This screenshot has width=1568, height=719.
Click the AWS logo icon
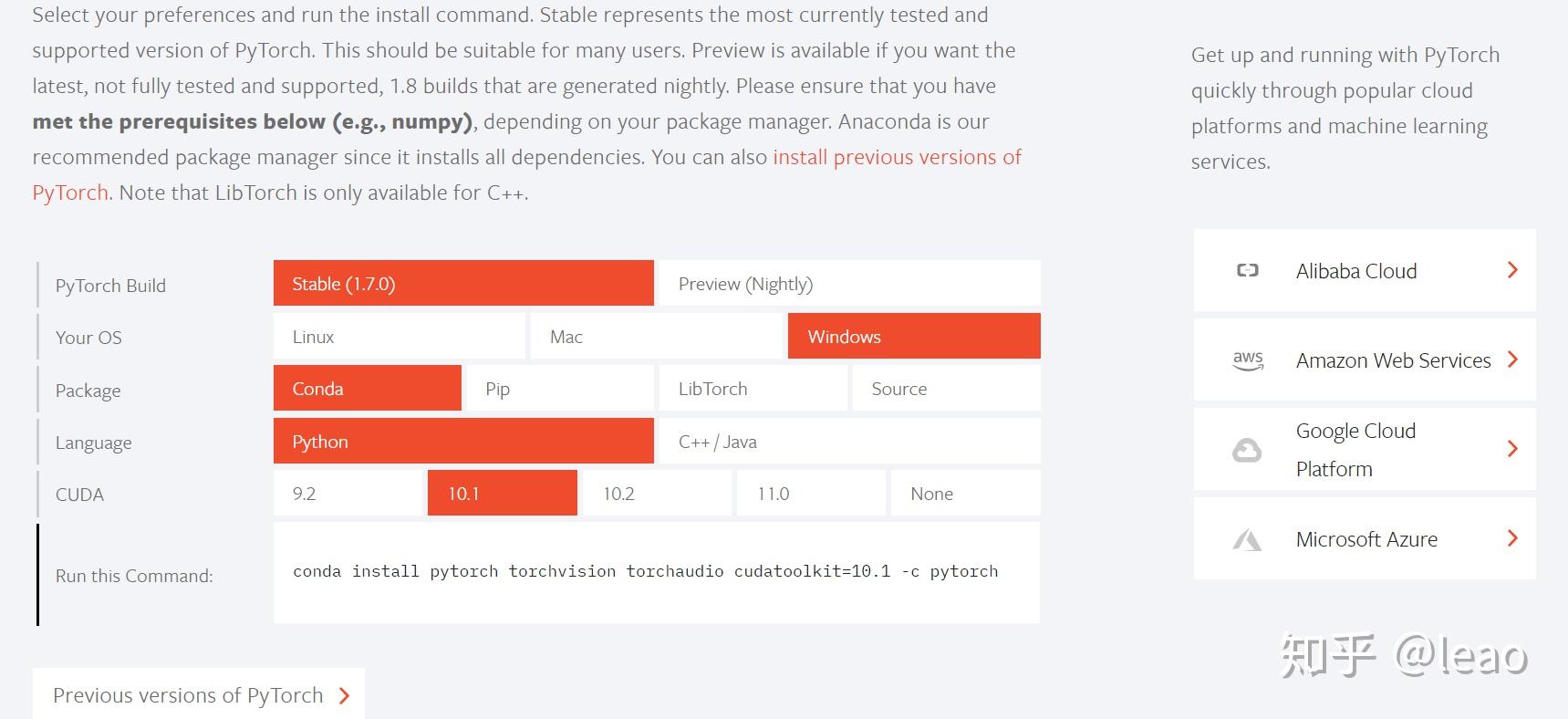pyautogui.click(x=1248, y=360)
